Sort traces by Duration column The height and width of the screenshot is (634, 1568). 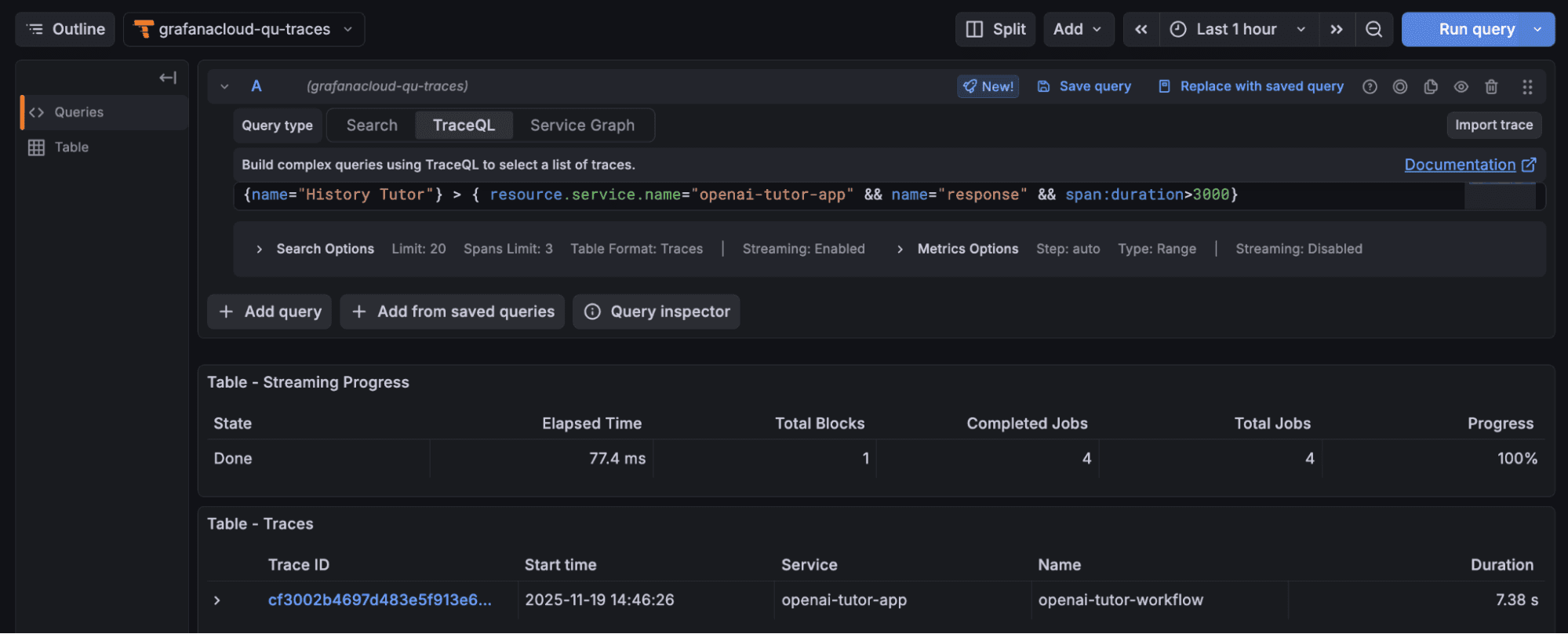(1501, 565)
